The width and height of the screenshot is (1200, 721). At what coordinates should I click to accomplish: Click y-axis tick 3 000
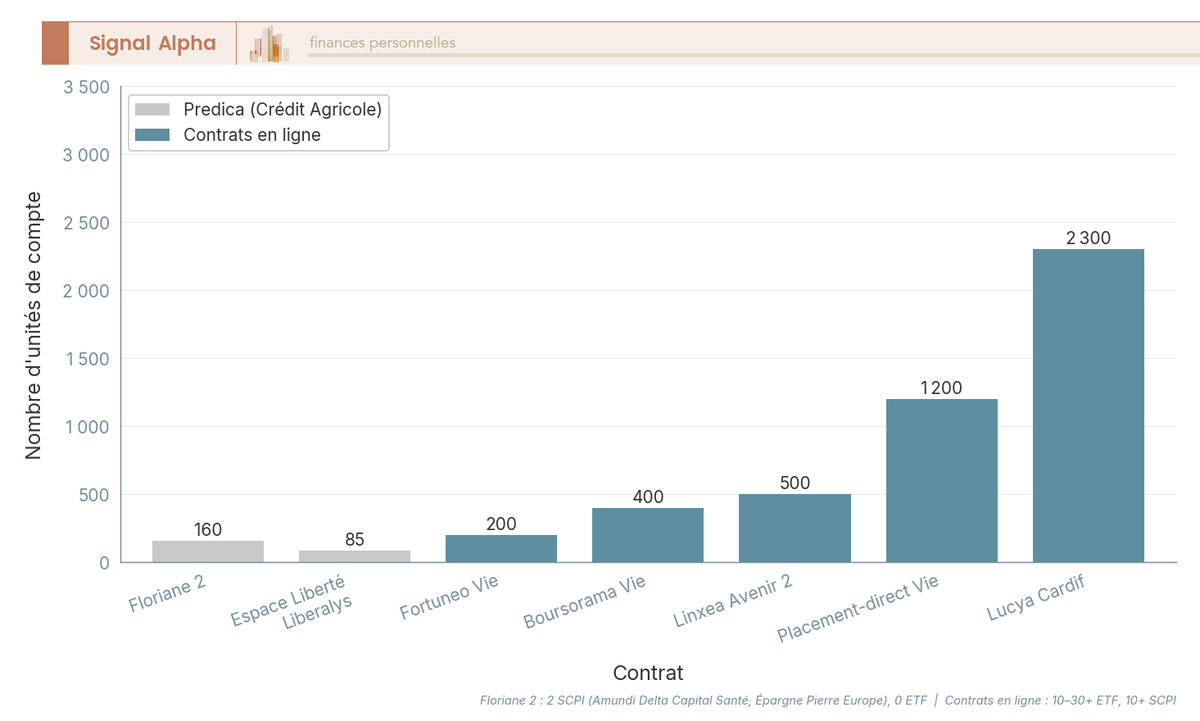pyautogui.click(x=86, y=155)
